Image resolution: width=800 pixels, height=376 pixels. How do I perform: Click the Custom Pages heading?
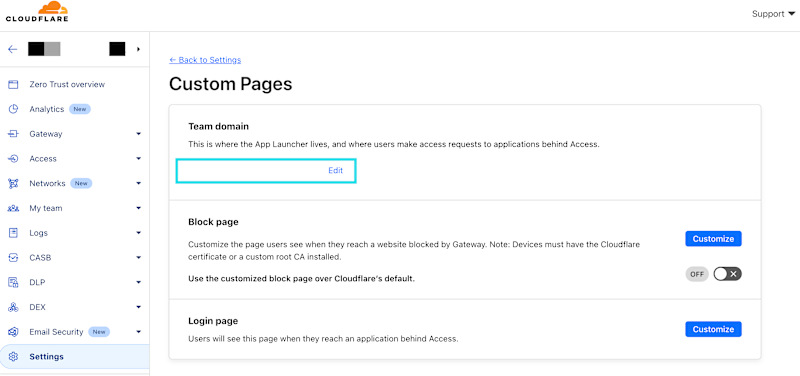click(x=231, y=84)
